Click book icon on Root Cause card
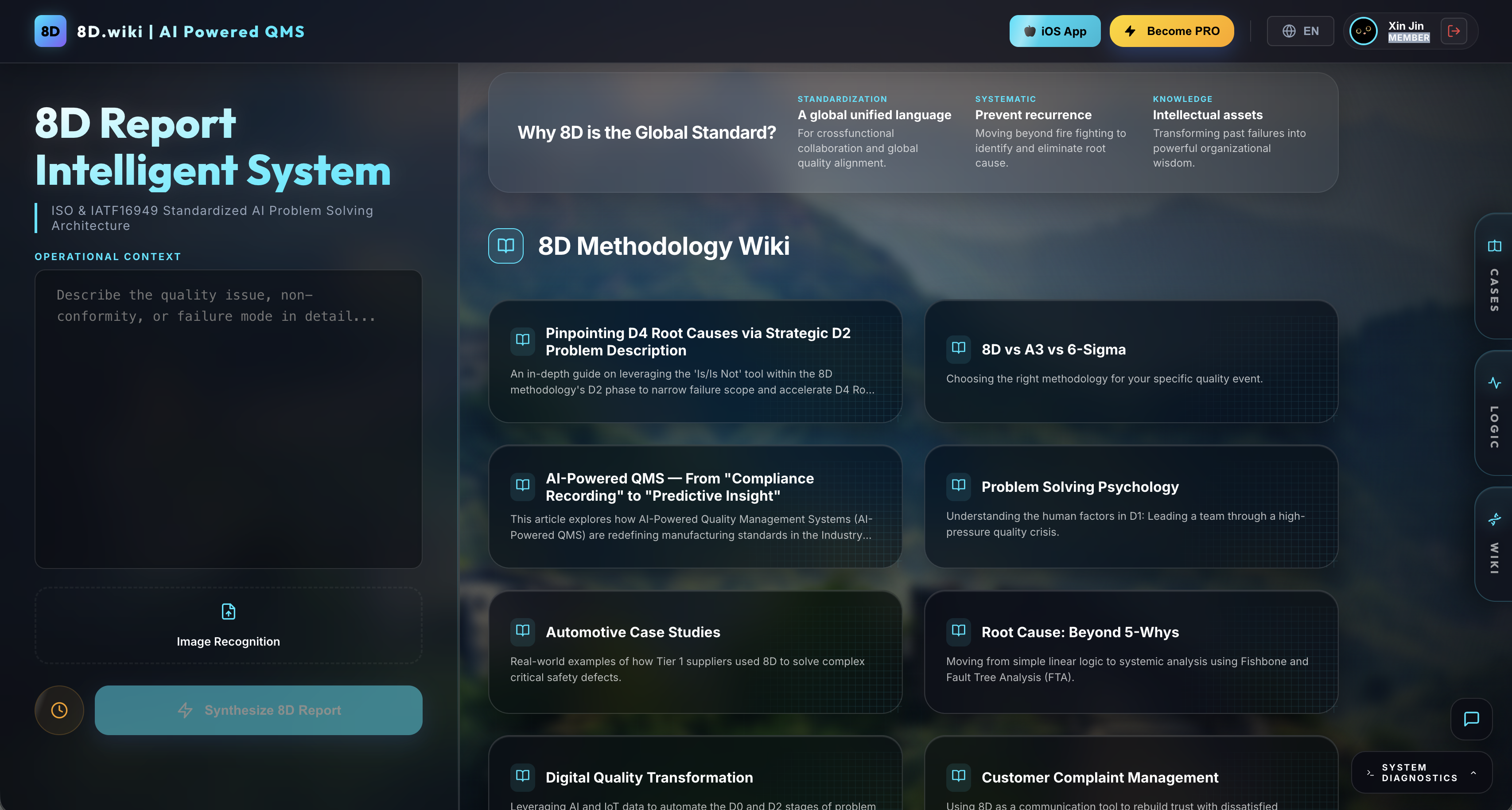1512x810 pixels. 959,631
